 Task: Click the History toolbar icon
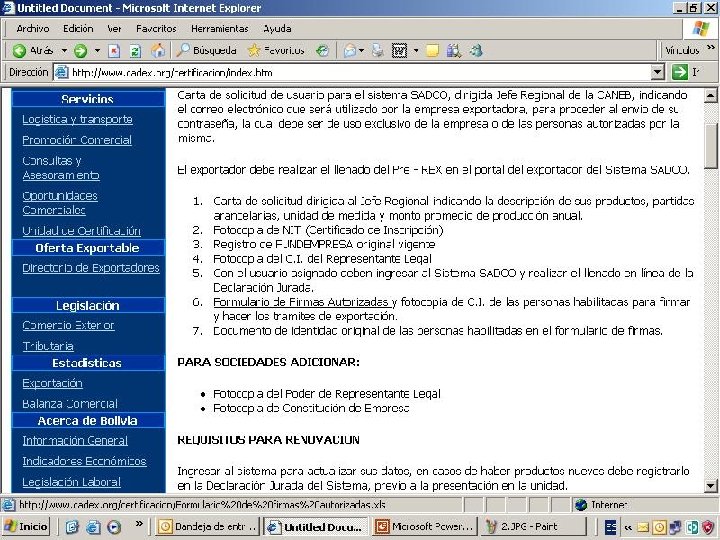[322, 51]
